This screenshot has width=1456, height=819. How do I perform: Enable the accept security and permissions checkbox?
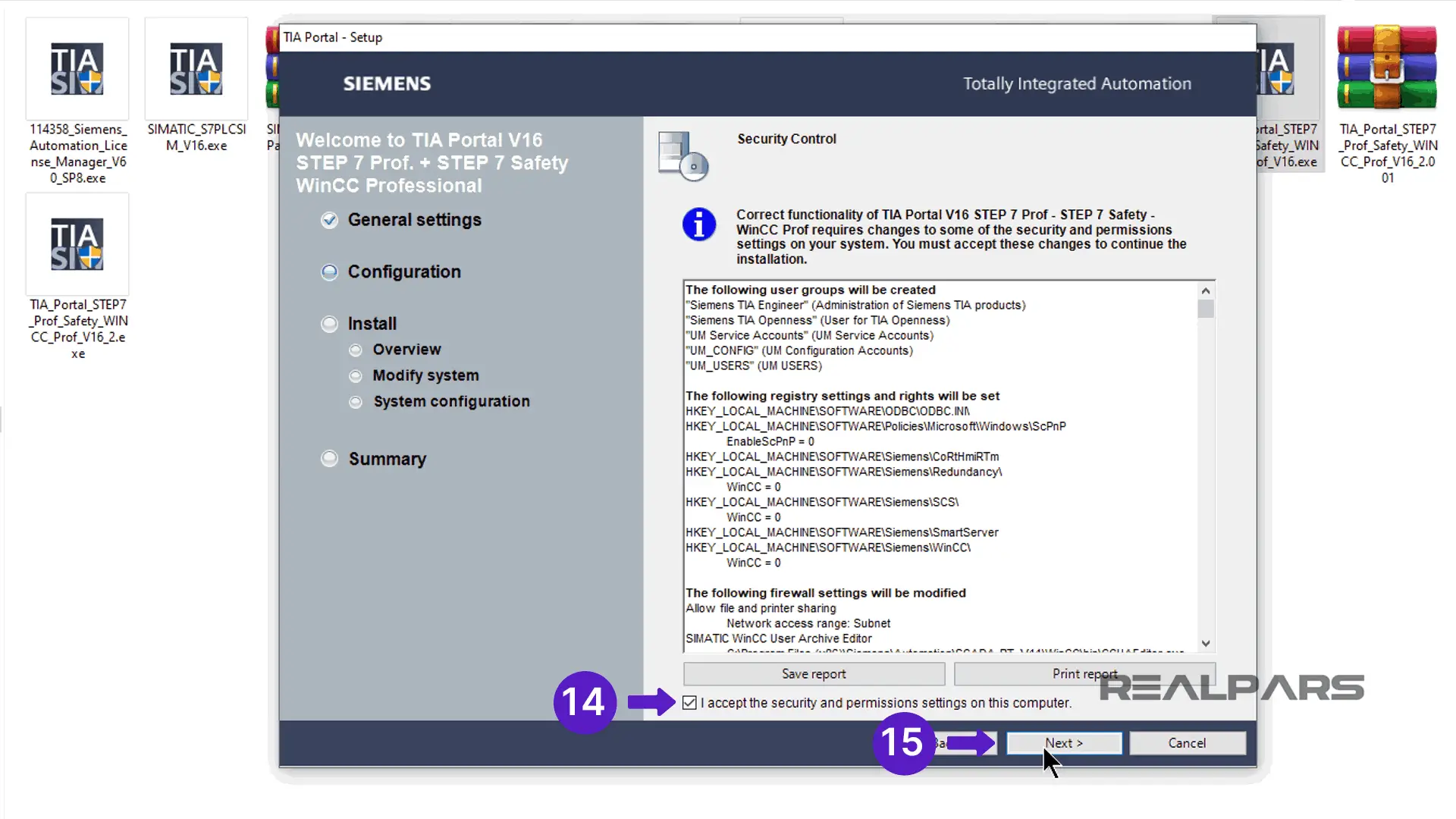point(688,703)
